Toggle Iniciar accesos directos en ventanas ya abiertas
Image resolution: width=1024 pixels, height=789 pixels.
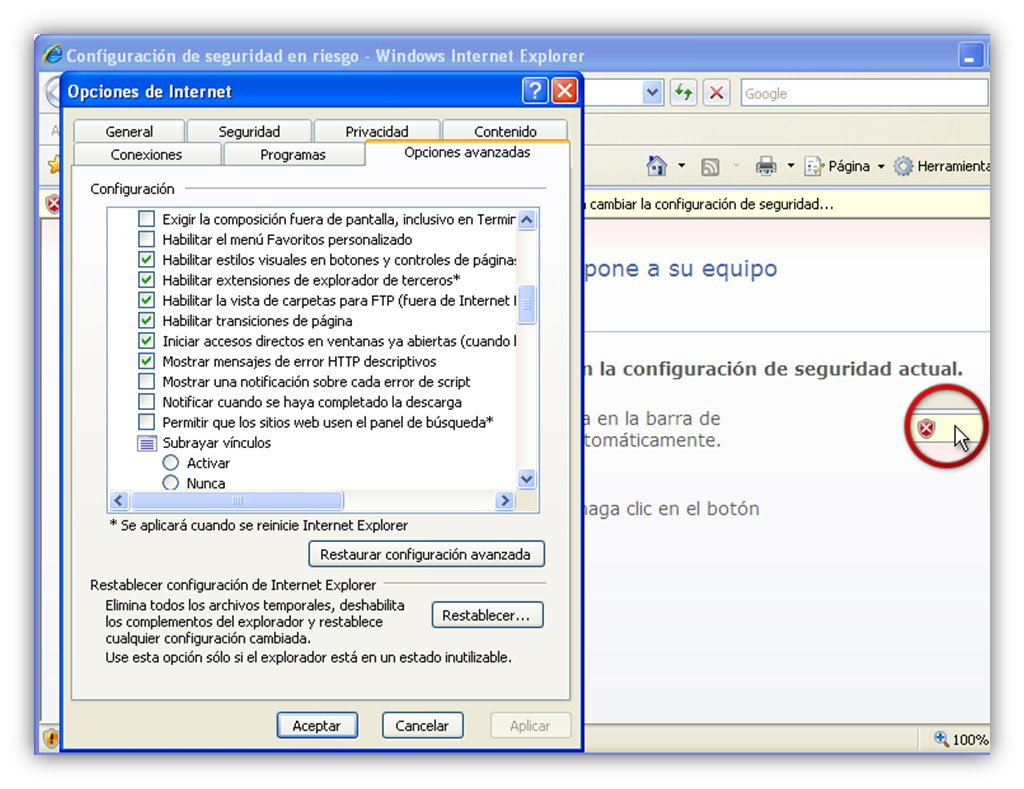(147, 340)
